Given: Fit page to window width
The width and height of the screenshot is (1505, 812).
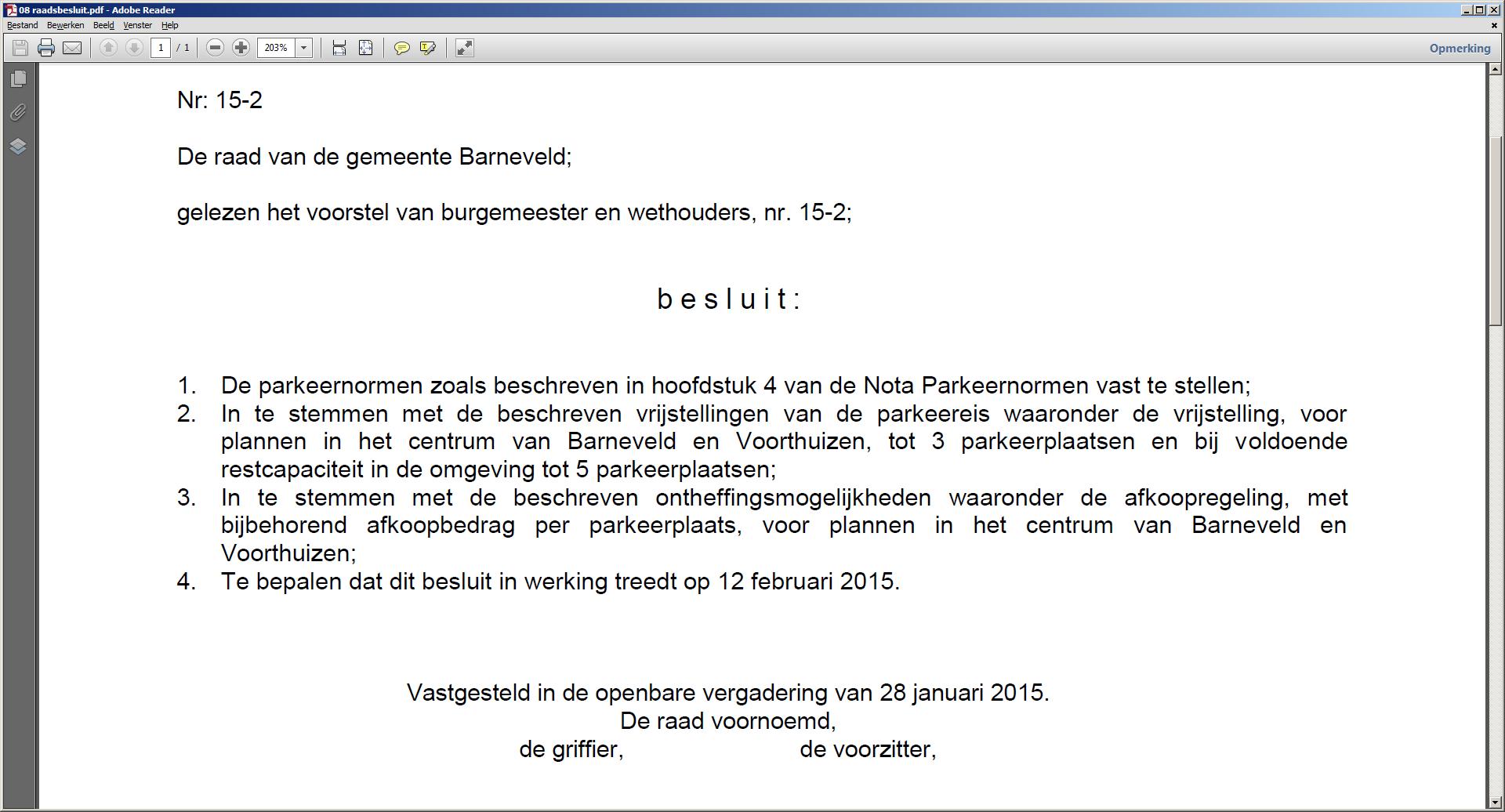Looking at the screenshot, I should (x=339, y=48).
